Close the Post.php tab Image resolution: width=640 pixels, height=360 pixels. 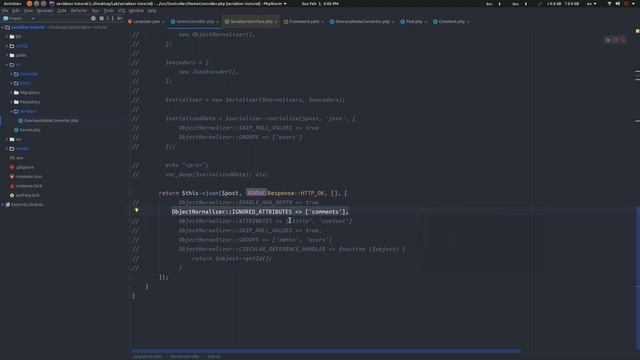click(x=426, y=22)
